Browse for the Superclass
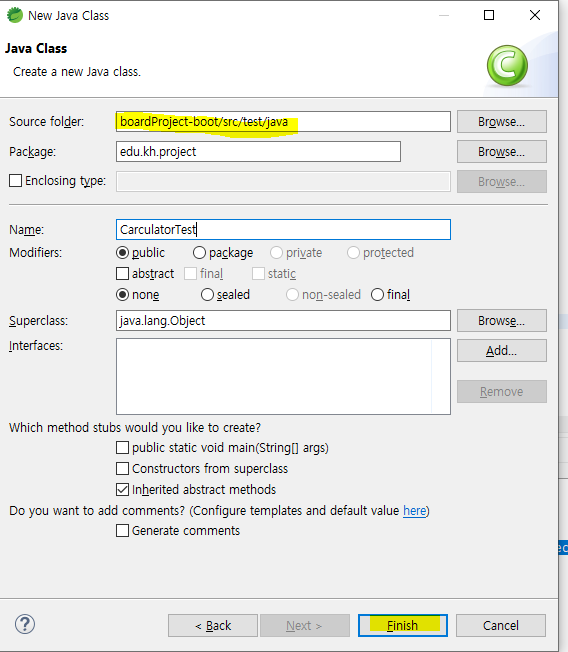 (x=501, y=321)
